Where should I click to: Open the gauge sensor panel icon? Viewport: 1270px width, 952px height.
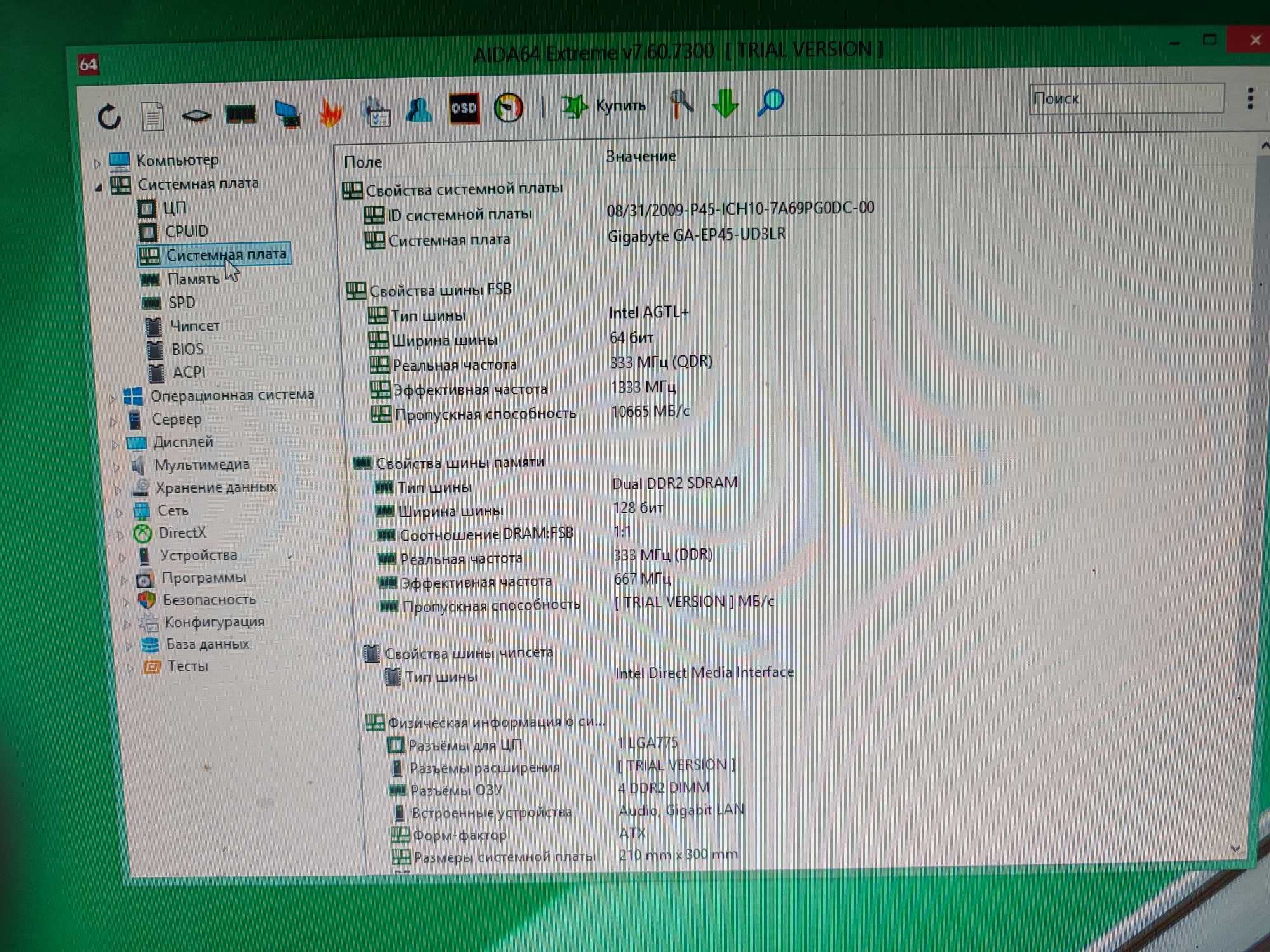[508, 107]
